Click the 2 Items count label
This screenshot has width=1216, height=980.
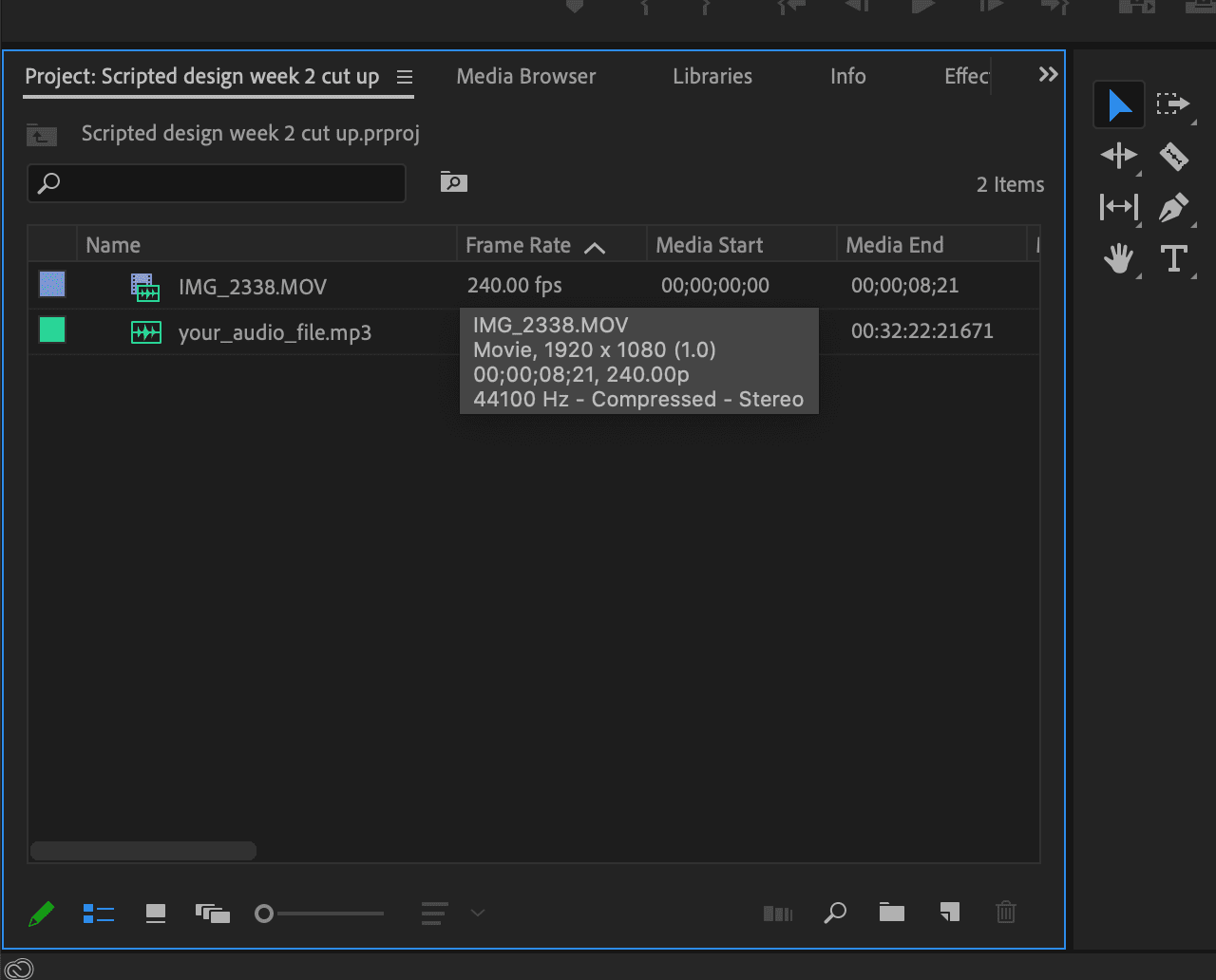1010,185
